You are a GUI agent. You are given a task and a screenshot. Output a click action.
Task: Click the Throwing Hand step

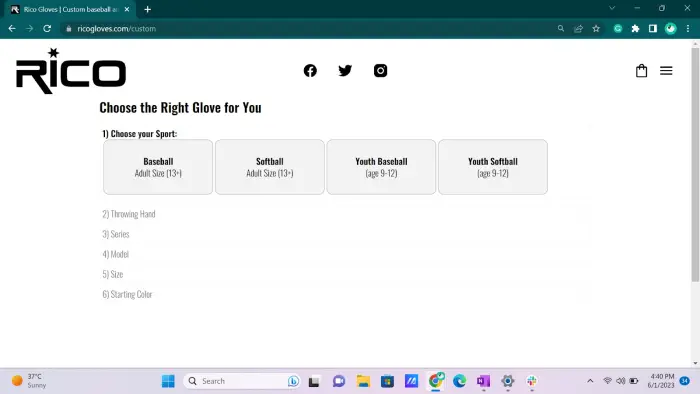(x=129, y=214)
